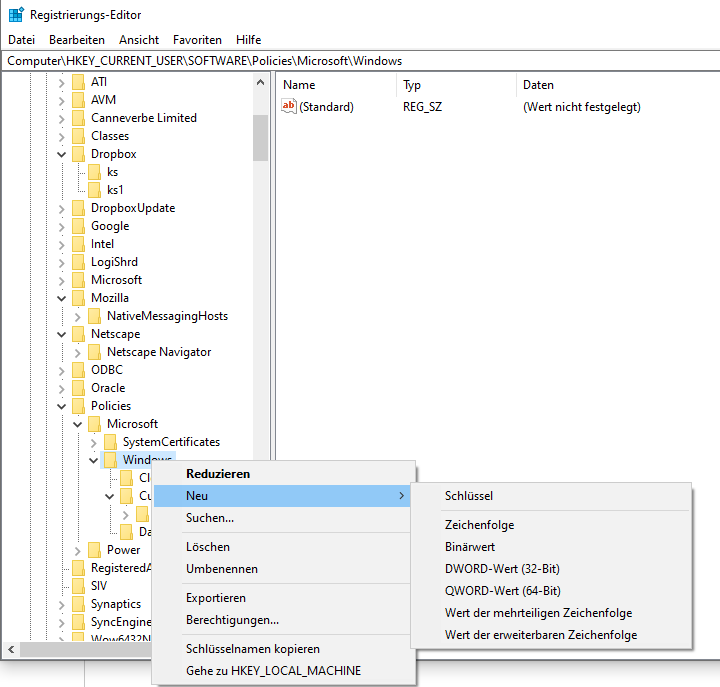Click the Oracle folder icon

click(79, 388)
